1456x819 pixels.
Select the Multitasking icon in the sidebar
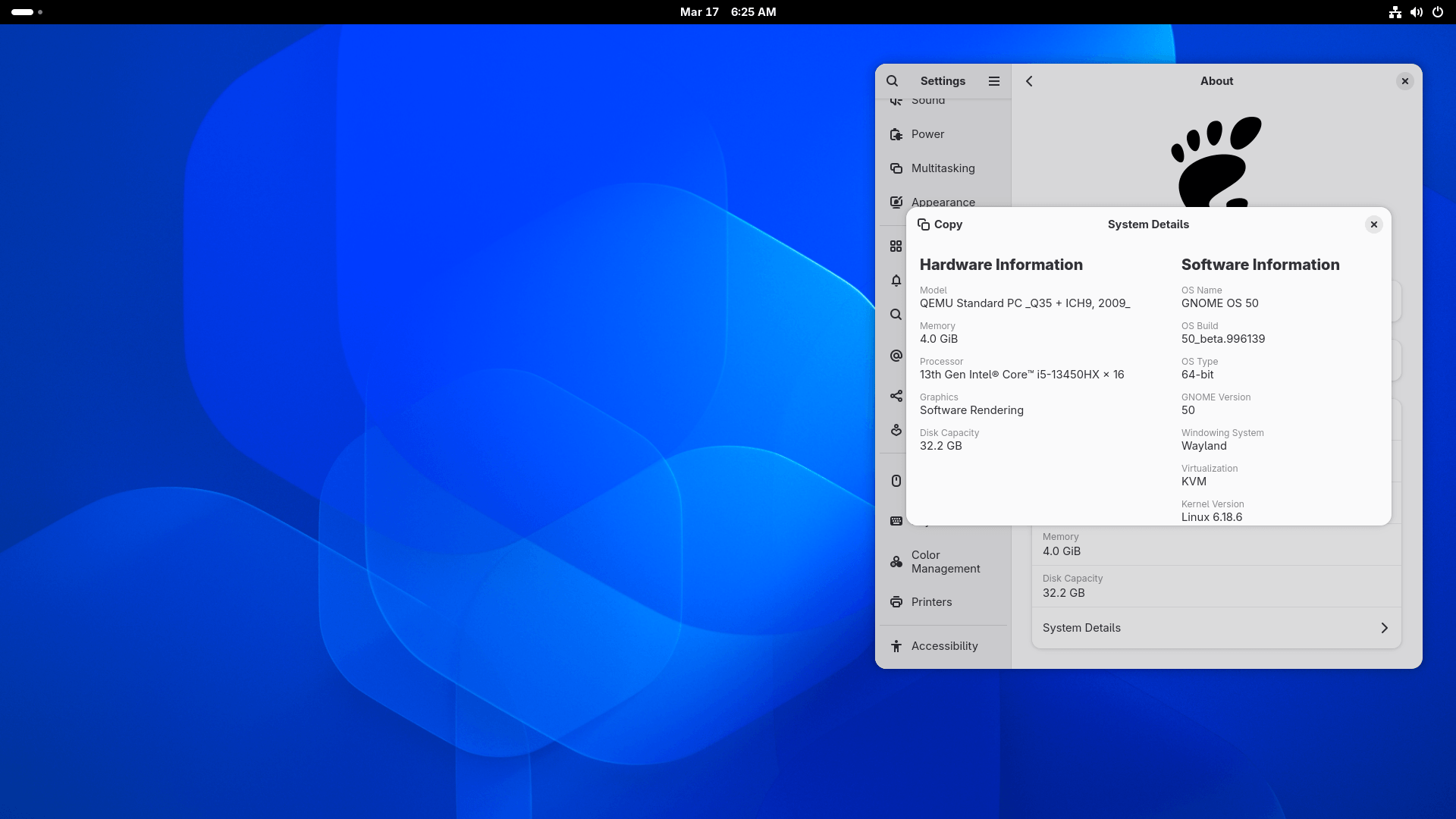click(x=896, y=168)
